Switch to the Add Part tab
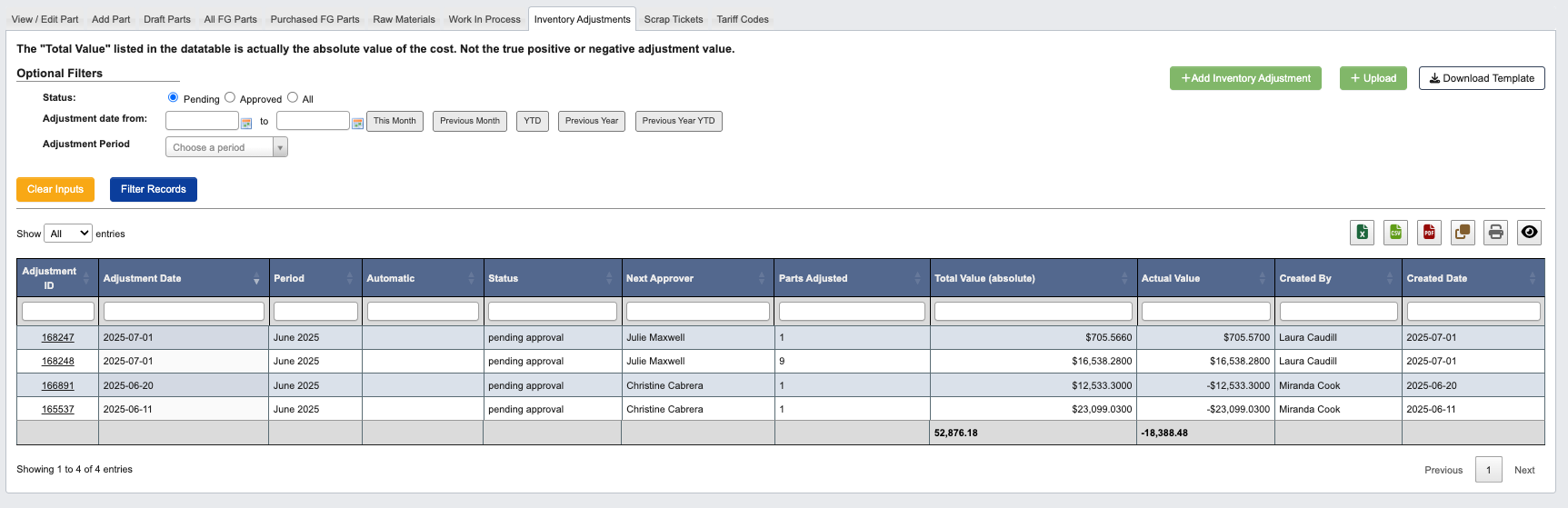Image resolution: width=1568 pixels, height=508 pixels. (x=111, y=19)
